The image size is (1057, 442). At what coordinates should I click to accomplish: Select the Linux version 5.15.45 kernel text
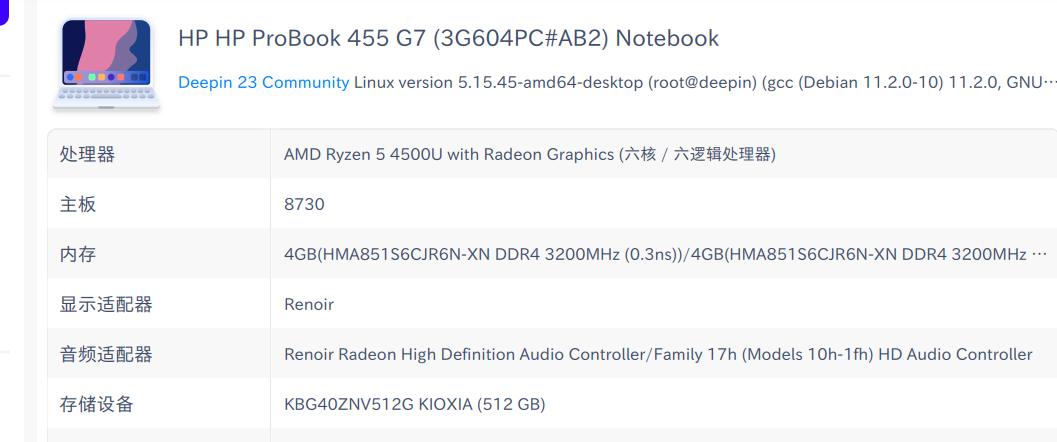[x=498, y=83]
